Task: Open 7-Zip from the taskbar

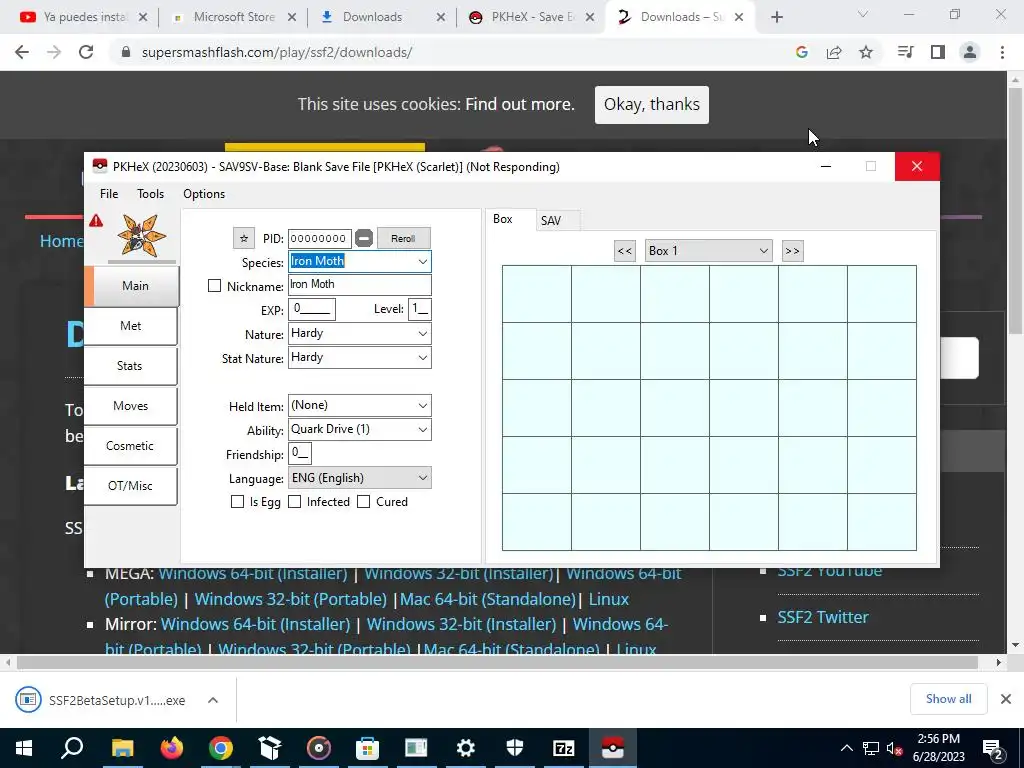Action: click(x=564, y=748)
